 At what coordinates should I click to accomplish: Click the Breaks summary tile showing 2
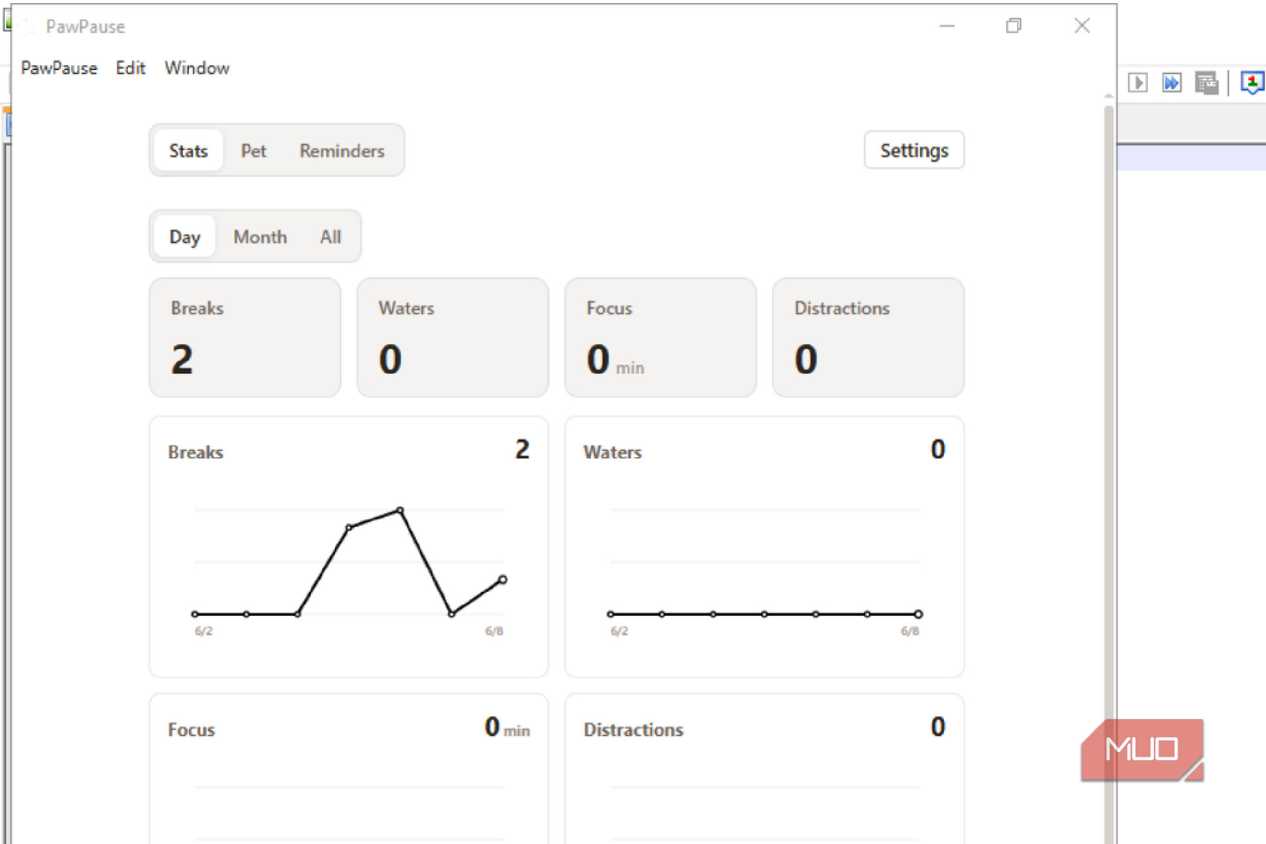click(245, 338)
